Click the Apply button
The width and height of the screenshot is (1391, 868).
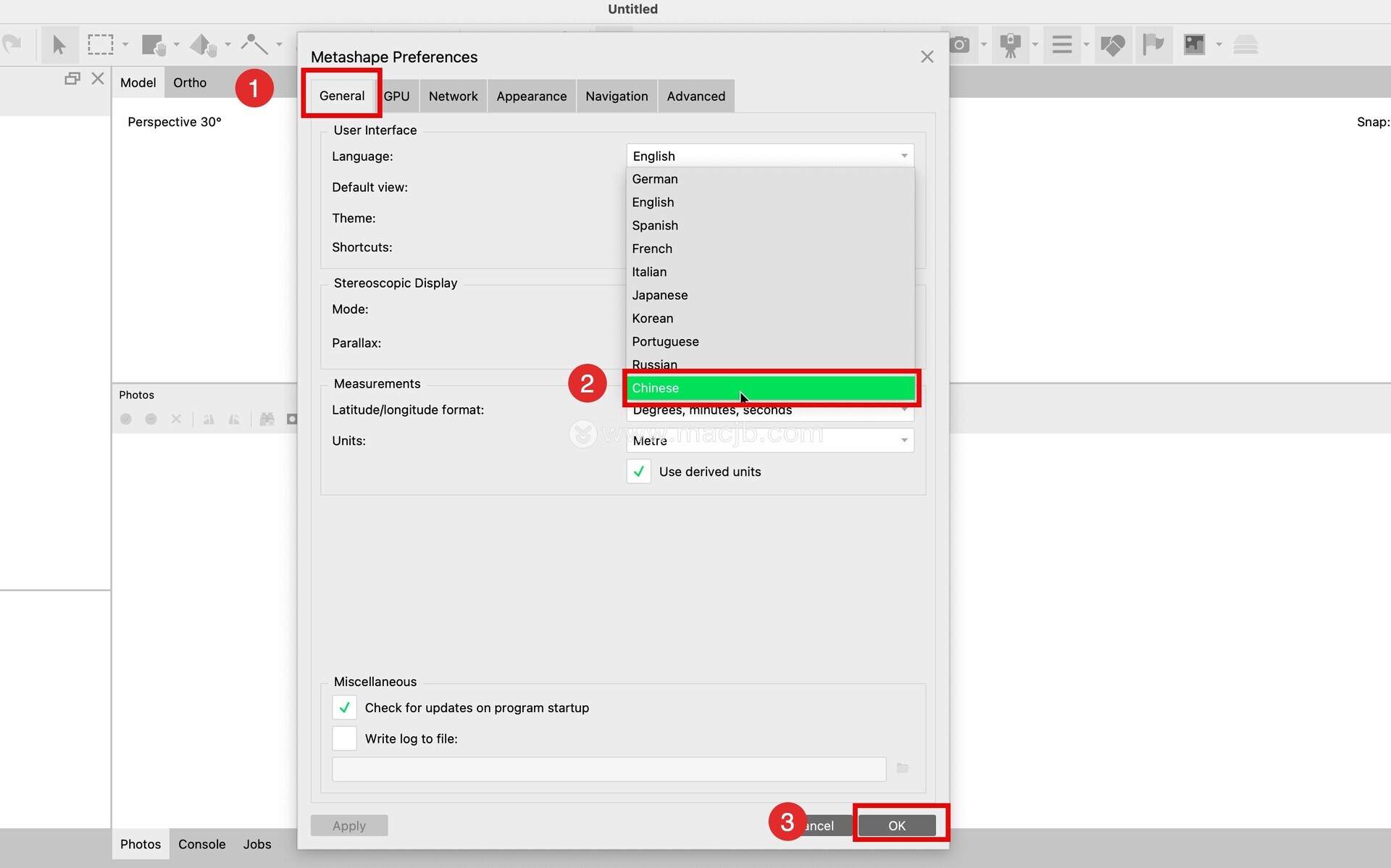[x=349, y=825]
